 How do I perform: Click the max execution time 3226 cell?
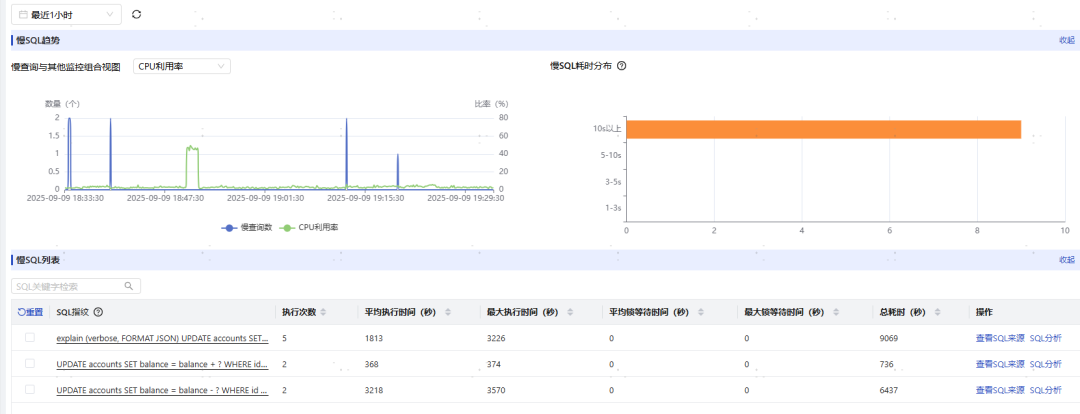click(x=497, y=338)
